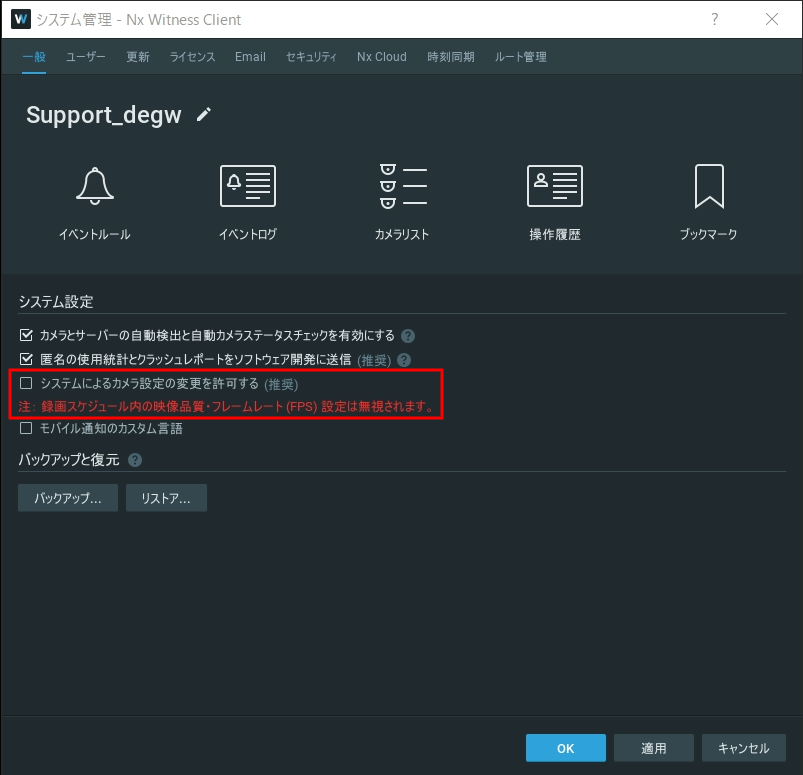Image resolution: width=803 pixels, height=775 pixels.
Task: Click the 適用 button
Action: click(654, 748)
